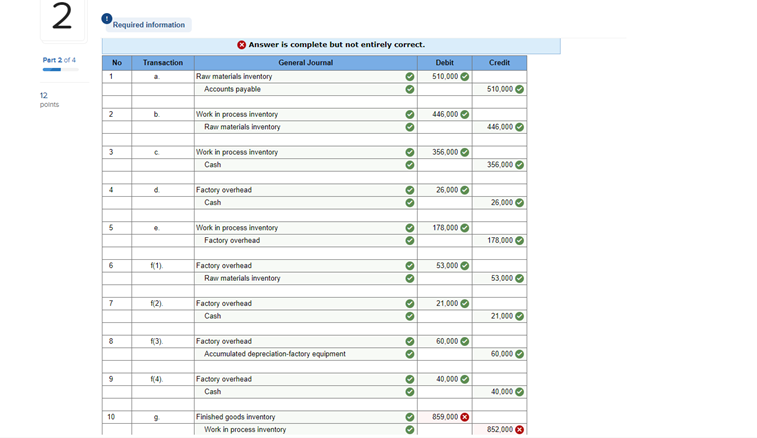Select 'Raw materials inventory' credit line in transaction b
Screen dimensions: 757x438
pos(306,127)
